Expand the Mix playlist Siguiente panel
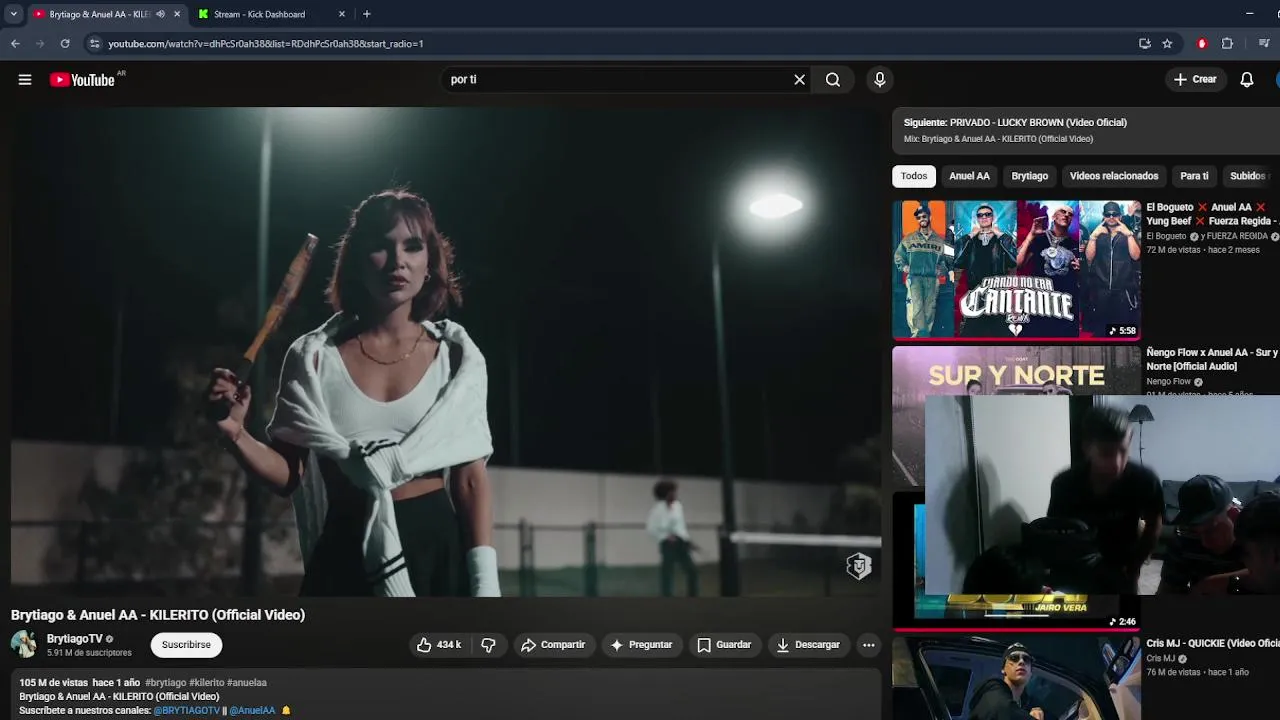This screenshot has height=720, width=1280. pyautogui.click(x=1086, y=130)
